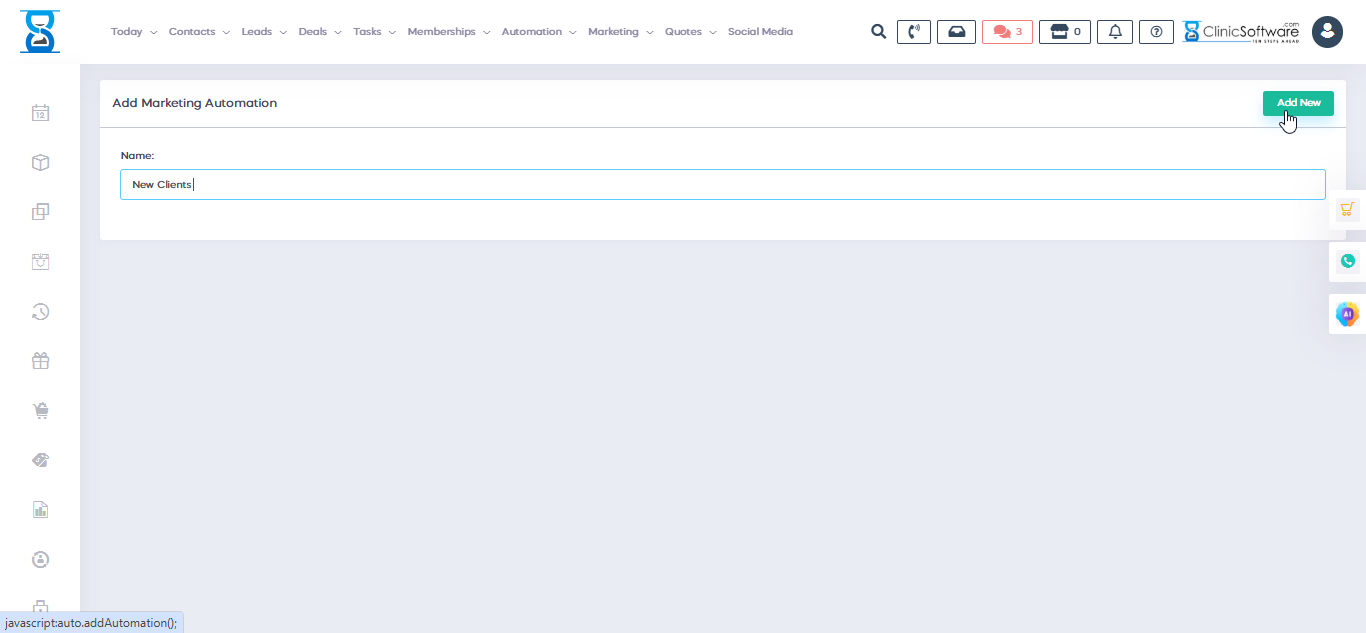Image resolution: width=1366 pixels, height=633 pixels.
Task: Click the ClinicSoftware logo
Action: click(1240, 31)
